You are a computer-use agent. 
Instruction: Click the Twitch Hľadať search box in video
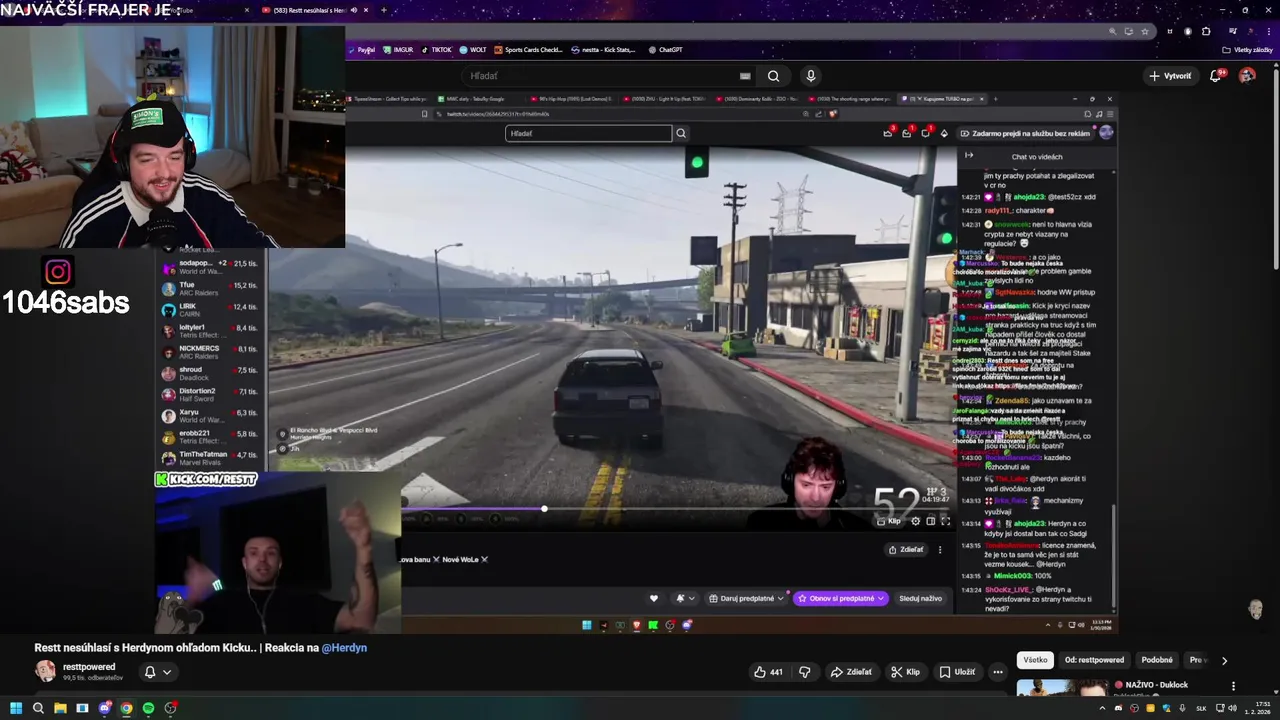[x=589, y=133]
